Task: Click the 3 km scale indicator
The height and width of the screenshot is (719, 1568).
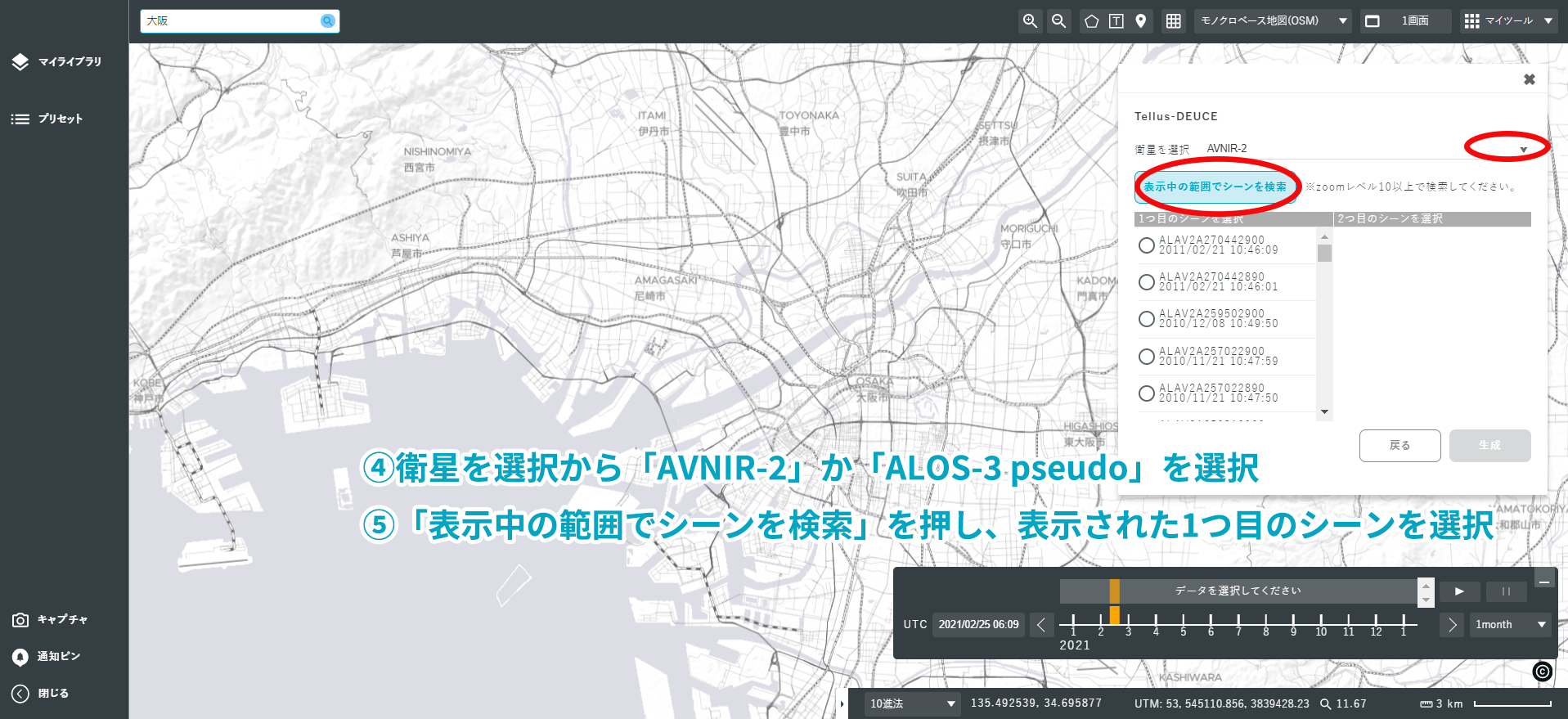Action: pyautogui.click(x=1485, y=704)
